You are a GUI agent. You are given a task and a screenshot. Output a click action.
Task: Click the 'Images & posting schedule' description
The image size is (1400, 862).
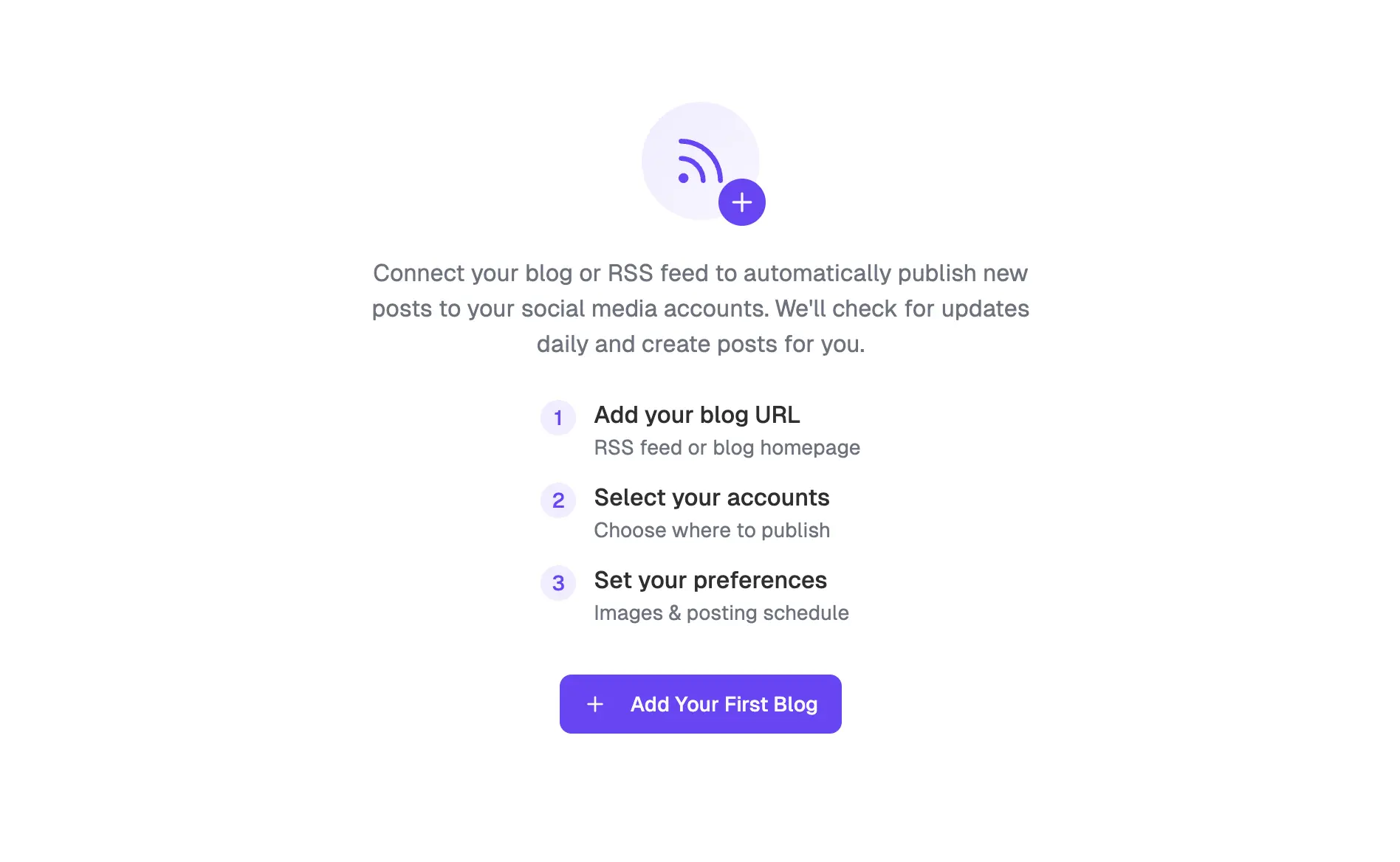[721, 613]
